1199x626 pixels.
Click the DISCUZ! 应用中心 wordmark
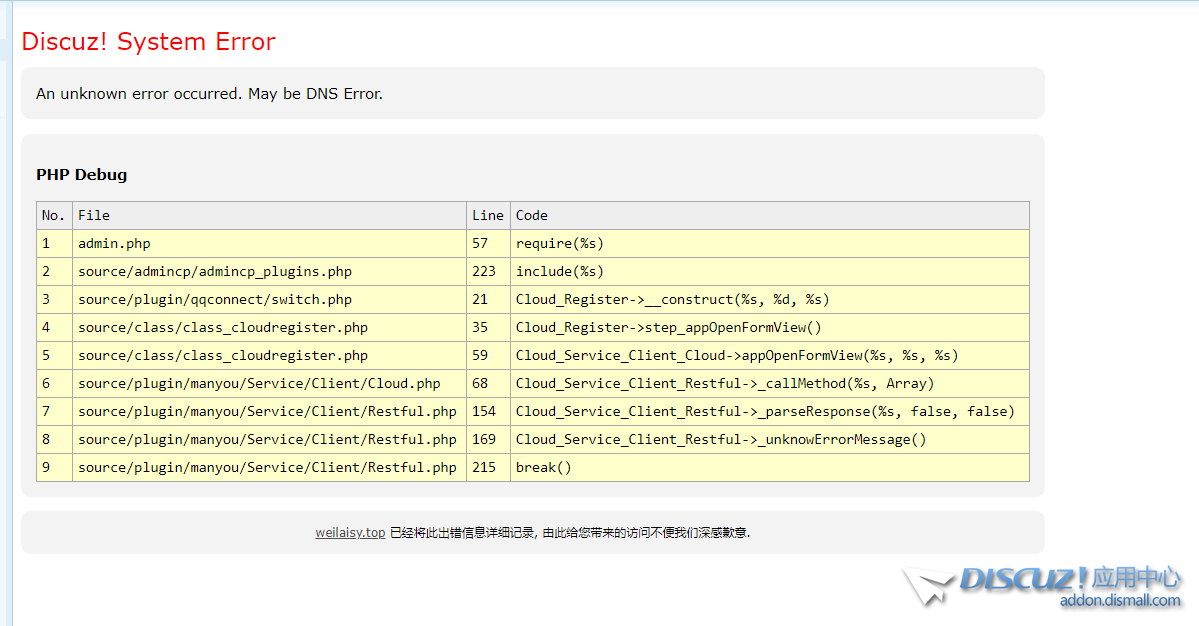[x=1069, y=578]
